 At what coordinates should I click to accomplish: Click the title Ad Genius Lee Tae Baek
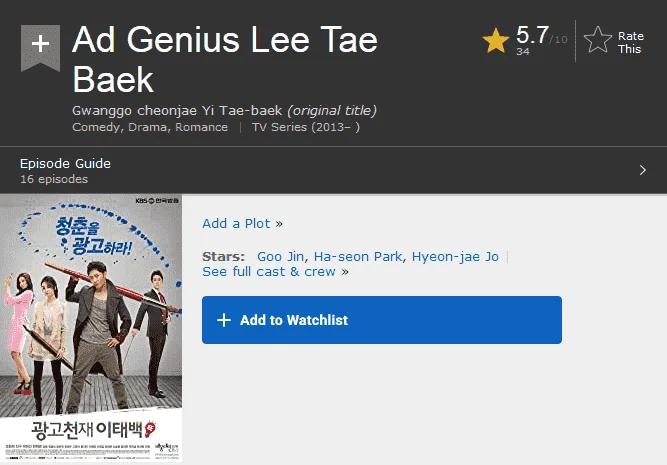pyautogui.click(x=225, y=59)
